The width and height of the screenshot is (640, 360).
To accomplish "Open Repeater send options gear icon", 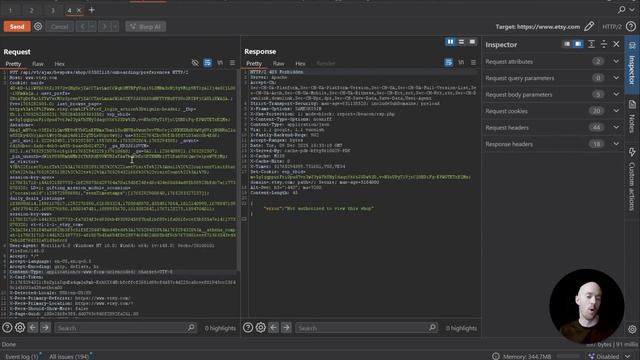I will click(38, 27).
